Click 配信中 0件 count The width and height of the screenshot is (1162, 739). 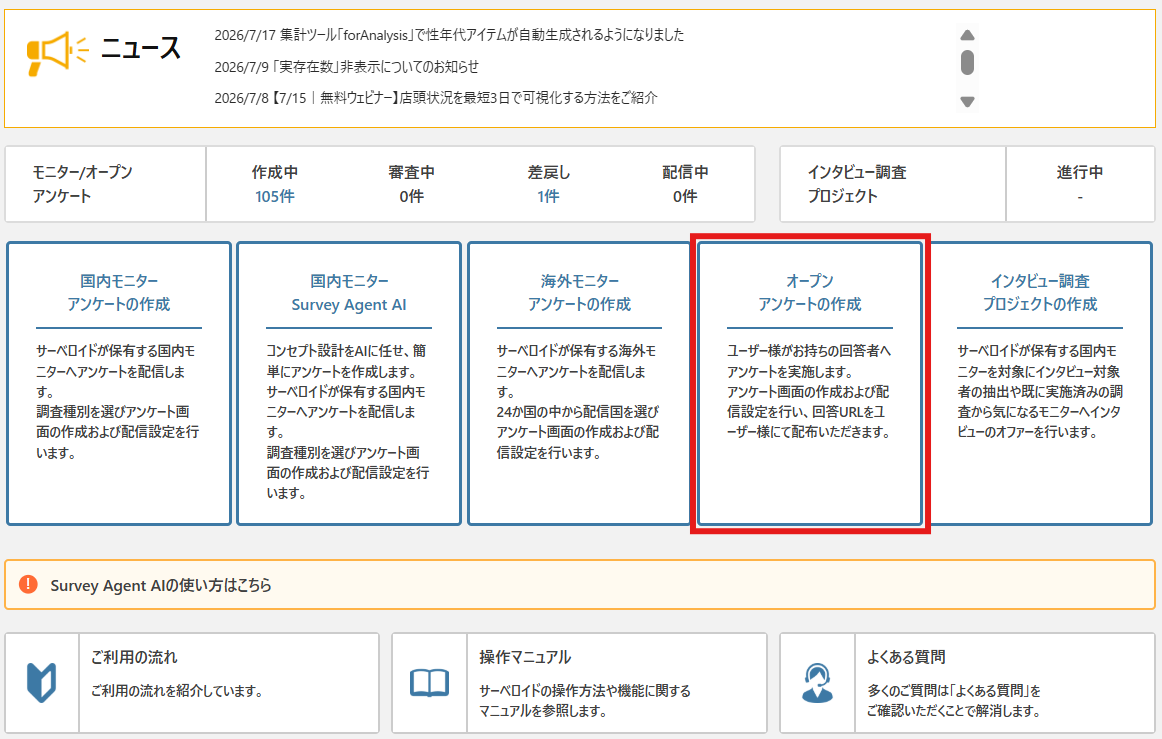(685, 196)
